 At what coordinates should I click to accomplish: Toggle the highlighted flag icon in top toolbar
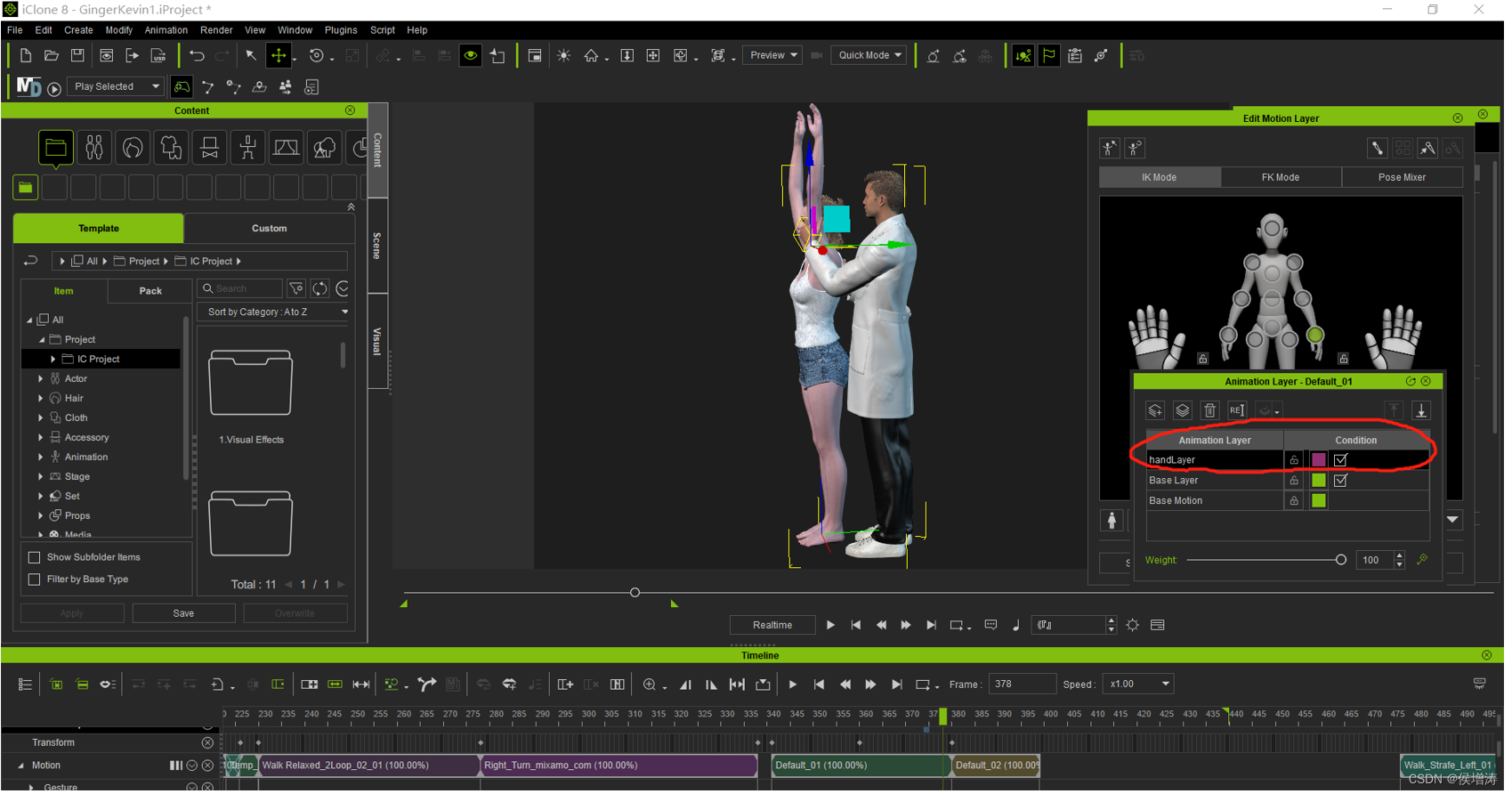pos(1049,56)
